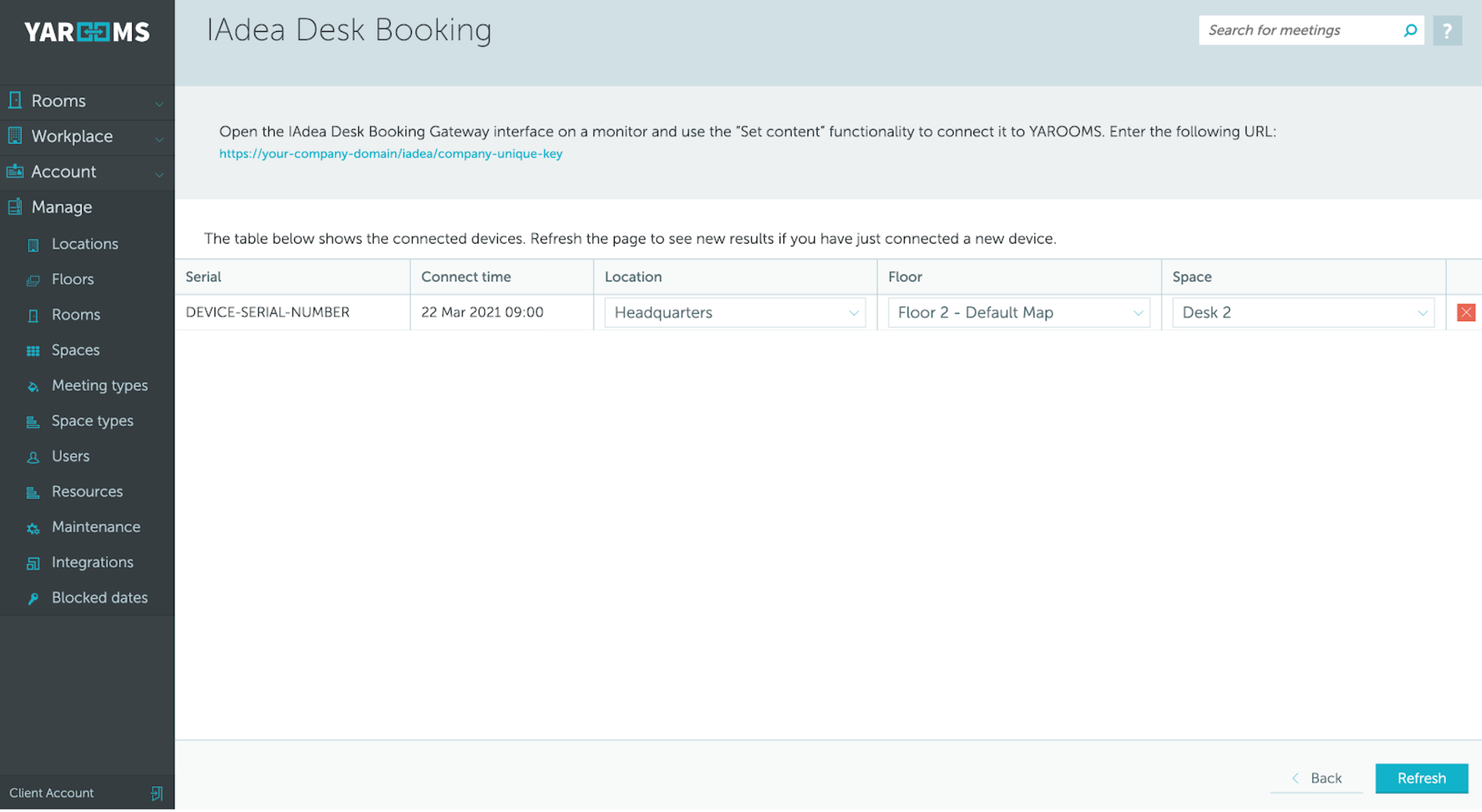Image resolution: width=1482 pixels, height=812 pixels.
Task: Click the Users person icon
Action: [x=33, y=457]
